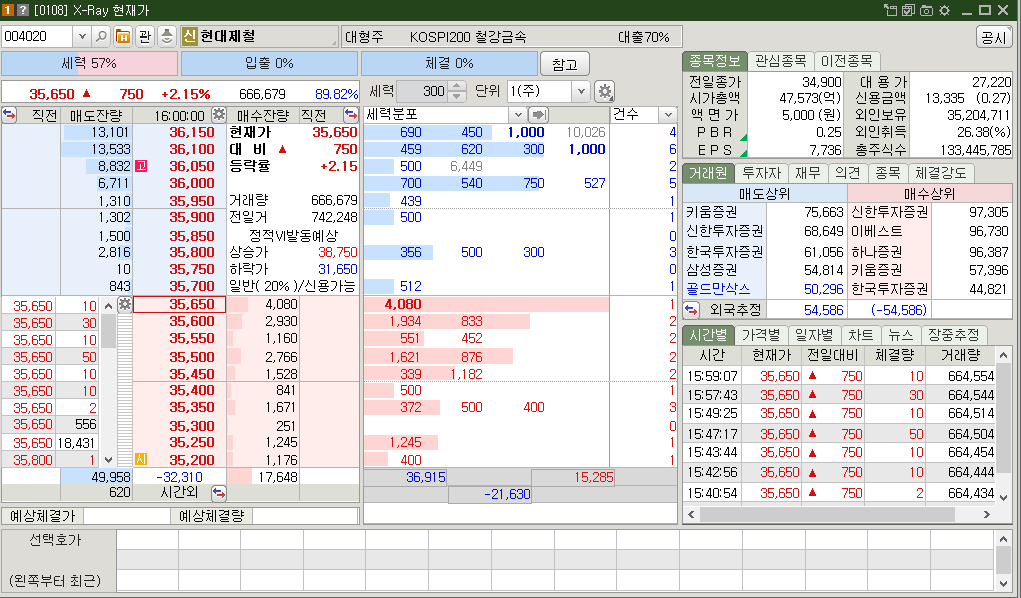Screen dimensions: 1021x598
Task: Click the stock code search magnifier icon
Action: click(x=102, y=36)
